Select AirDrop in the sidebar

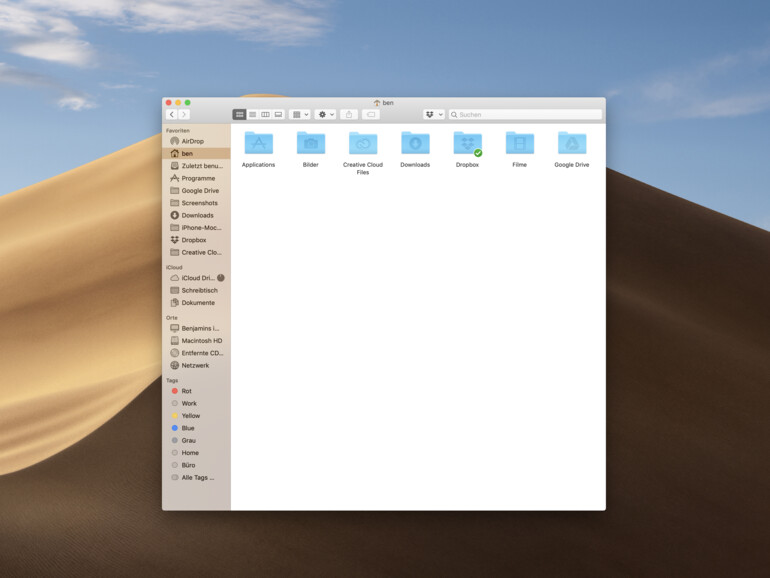pyautogui.click(x=196, y=141)
